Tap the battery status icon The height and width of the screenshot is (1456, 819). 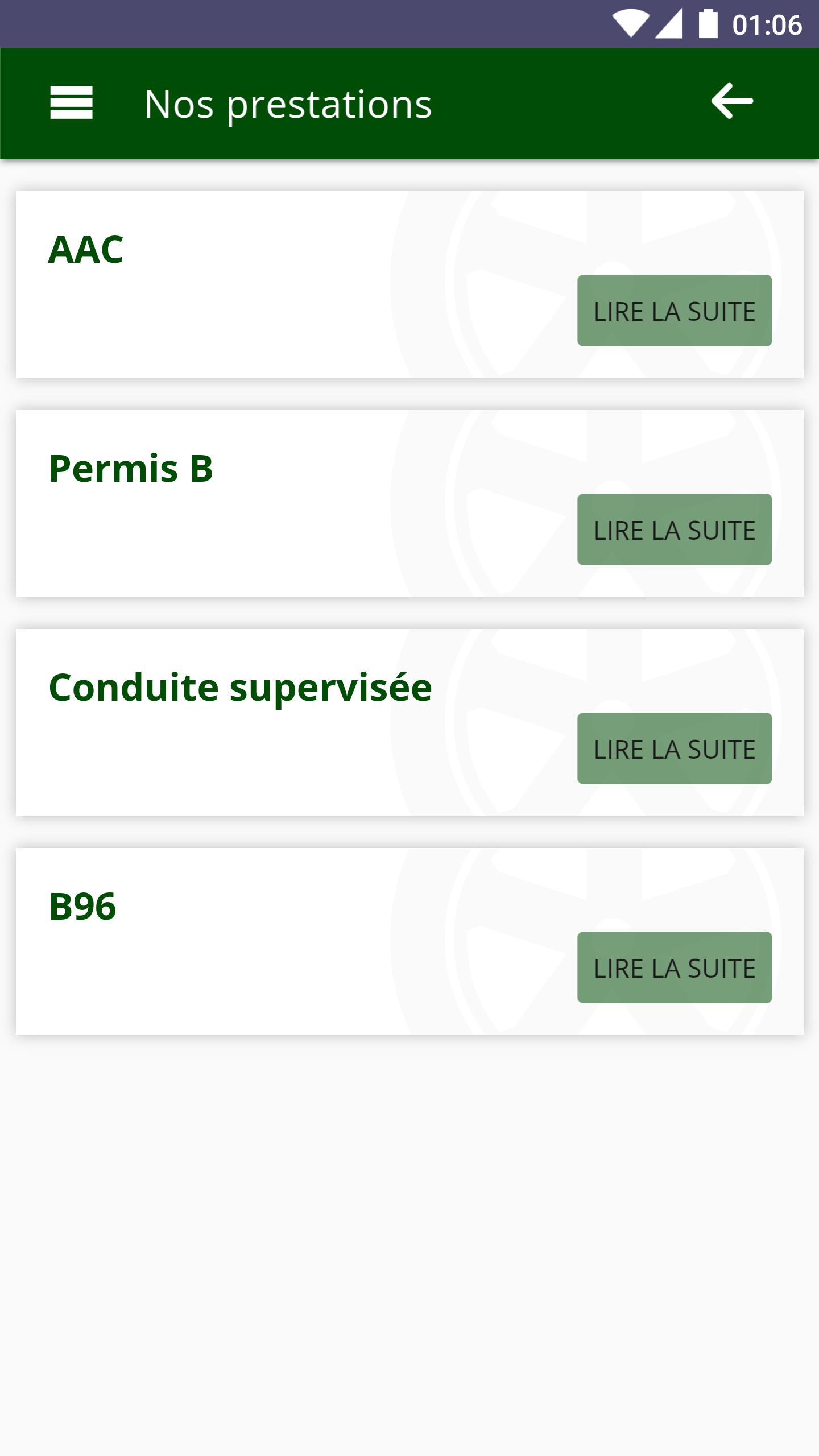point(708,24)
